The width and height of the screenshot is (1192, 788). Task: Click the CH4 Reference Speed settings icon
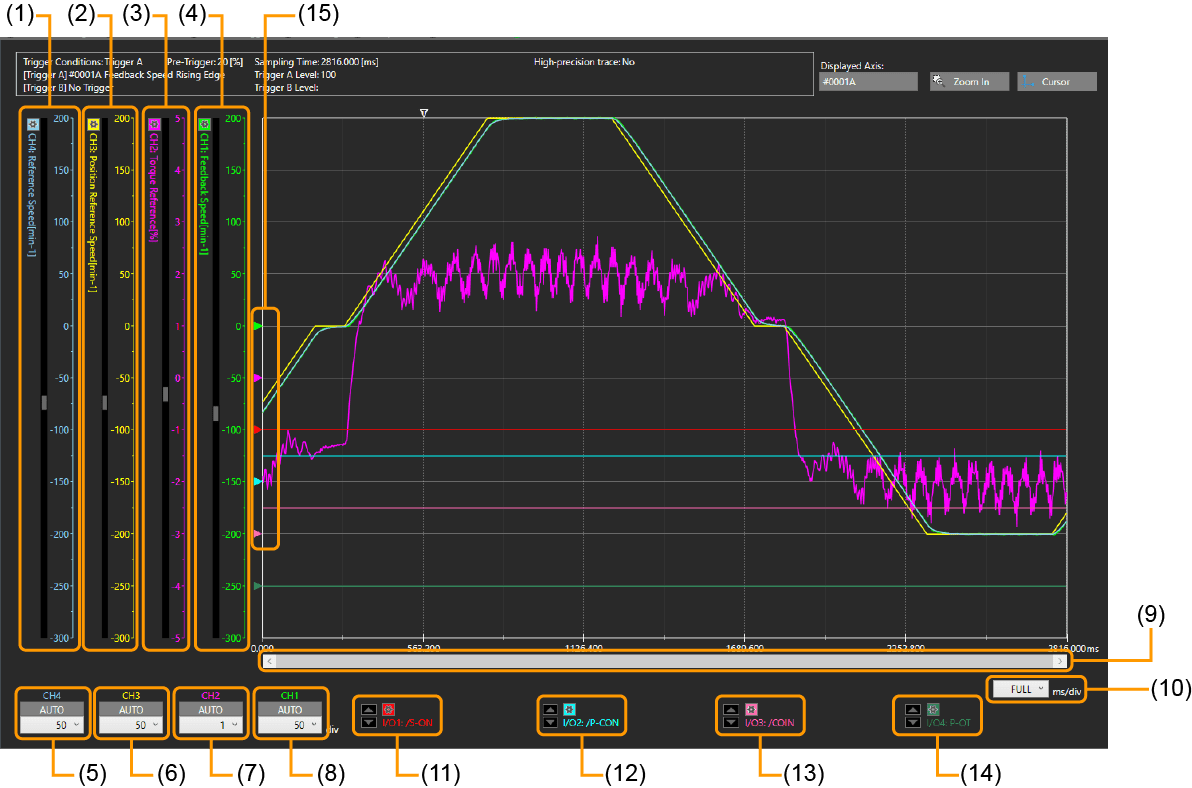point(33,124)
